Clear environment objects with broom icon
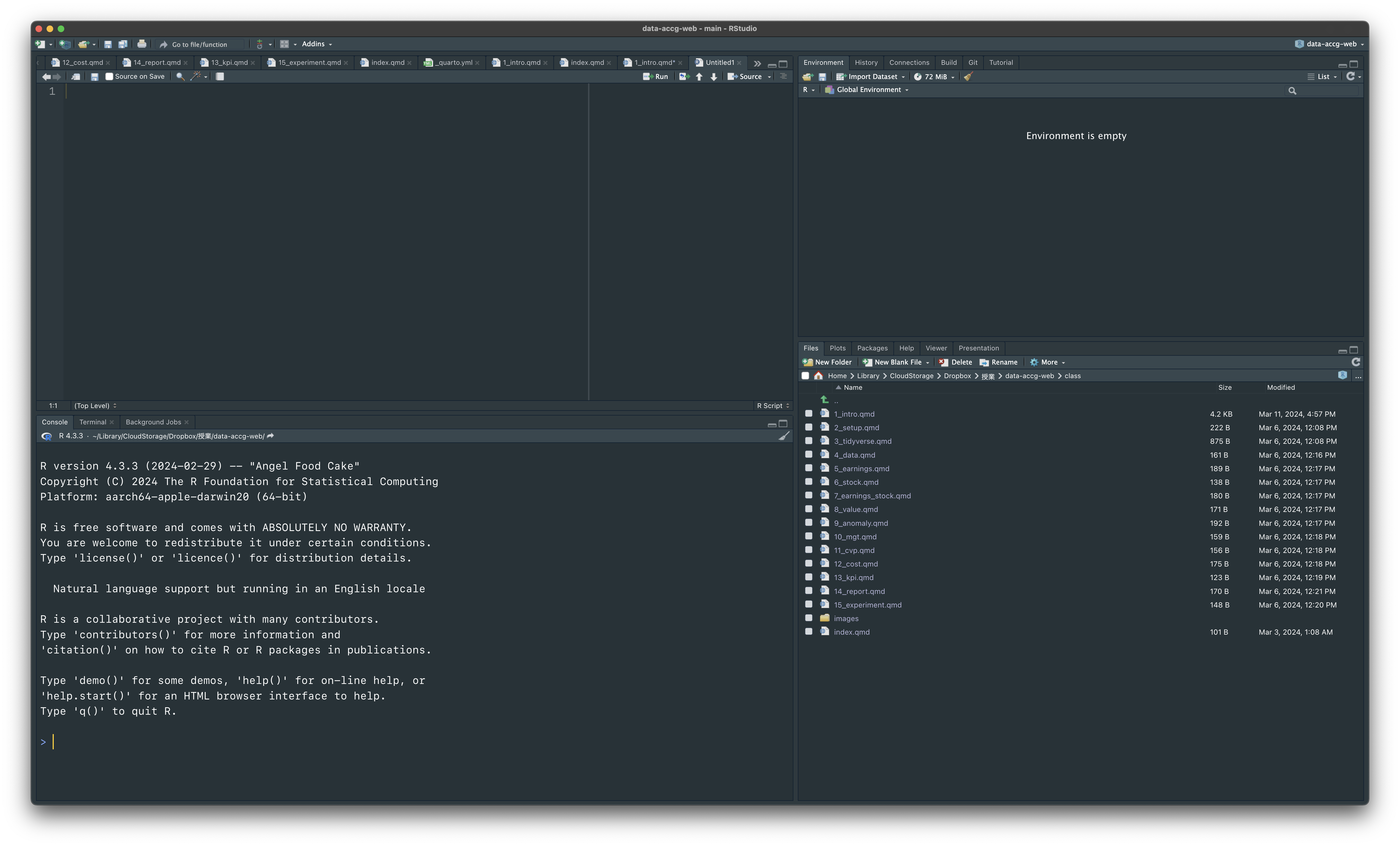The height and width of the screenshot is (846, 1400). click(x=968, y=77)
